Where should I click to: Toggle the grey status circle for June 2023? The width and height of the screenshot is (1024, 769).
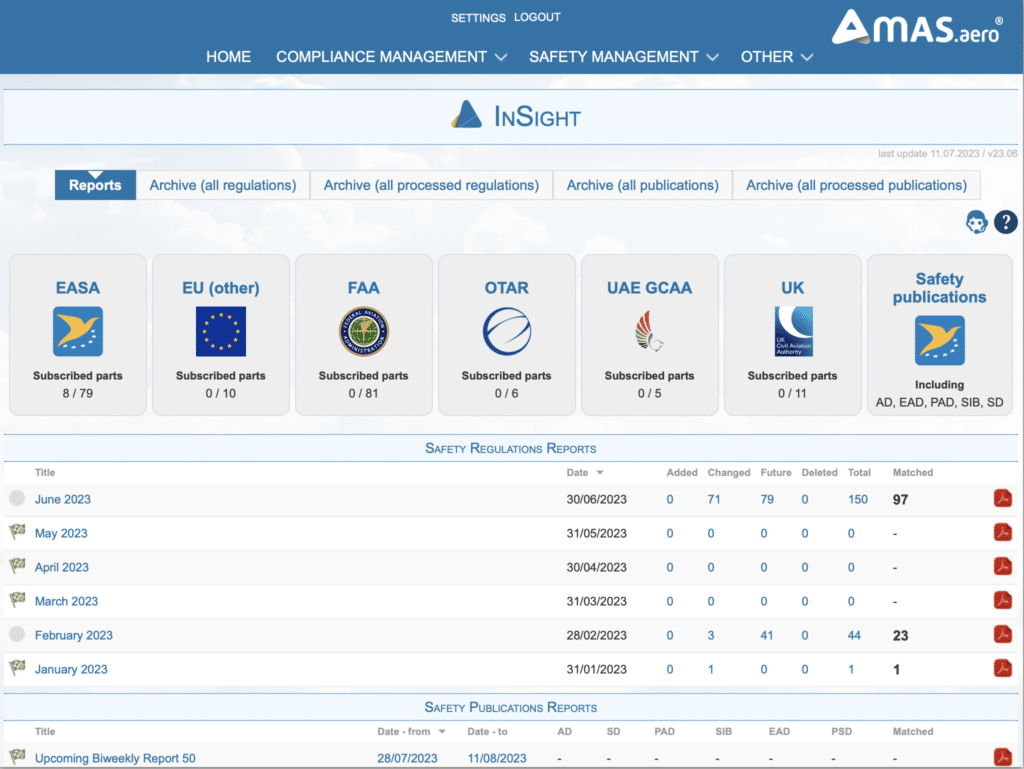18,498
